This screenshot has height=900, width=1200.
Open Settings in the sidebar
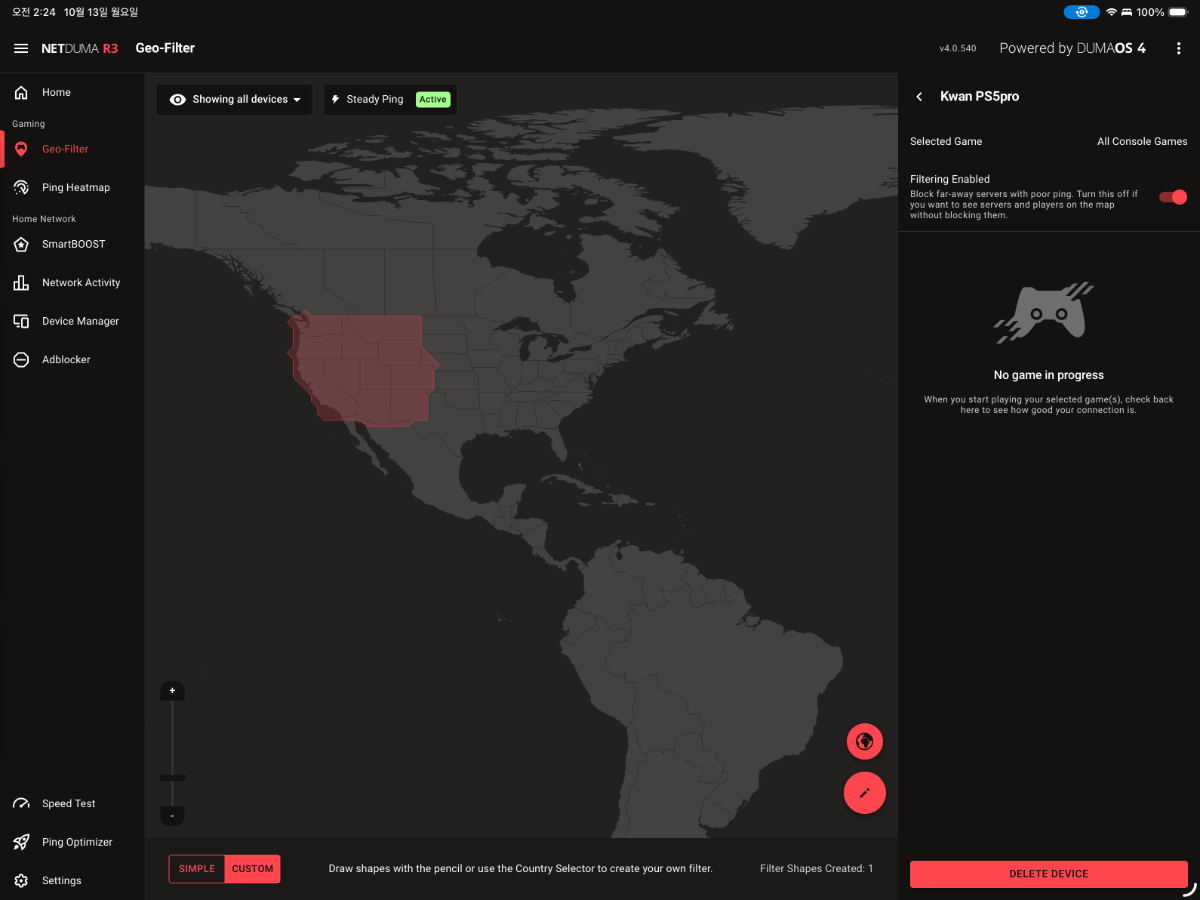tap(61, 881)
